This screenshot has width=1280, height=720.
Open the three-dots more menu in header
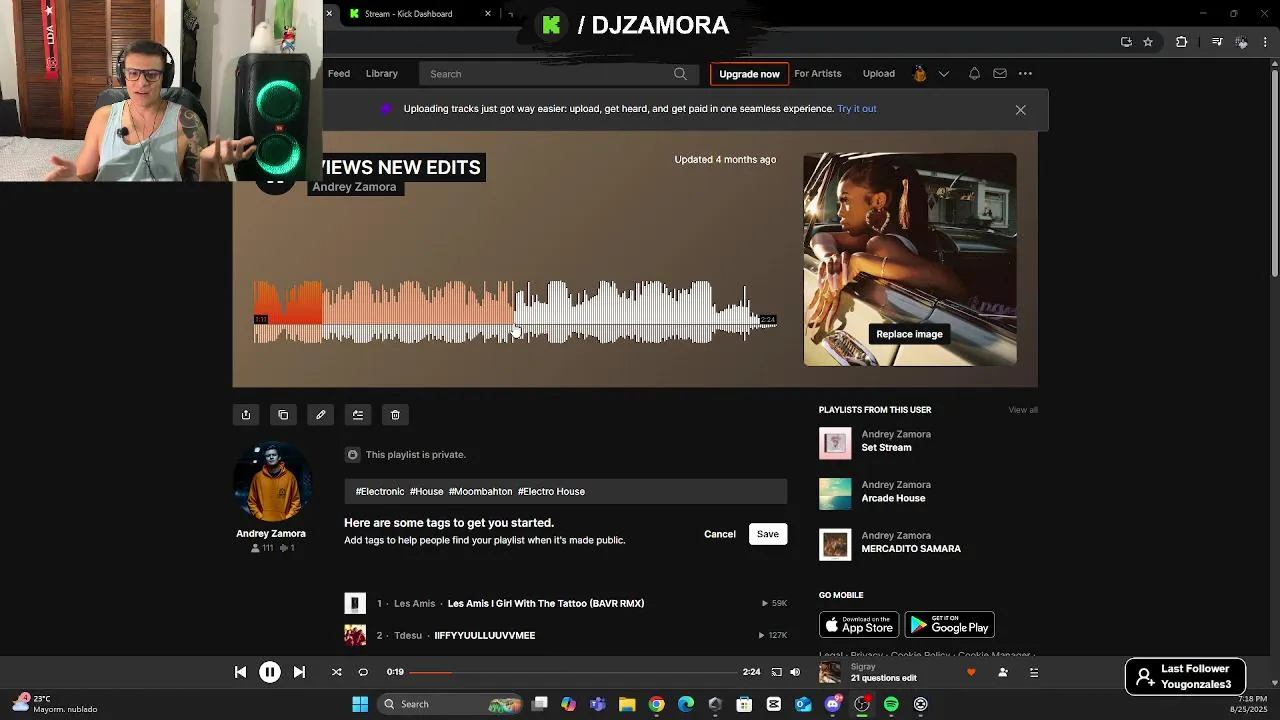(x=1025, y=73)
